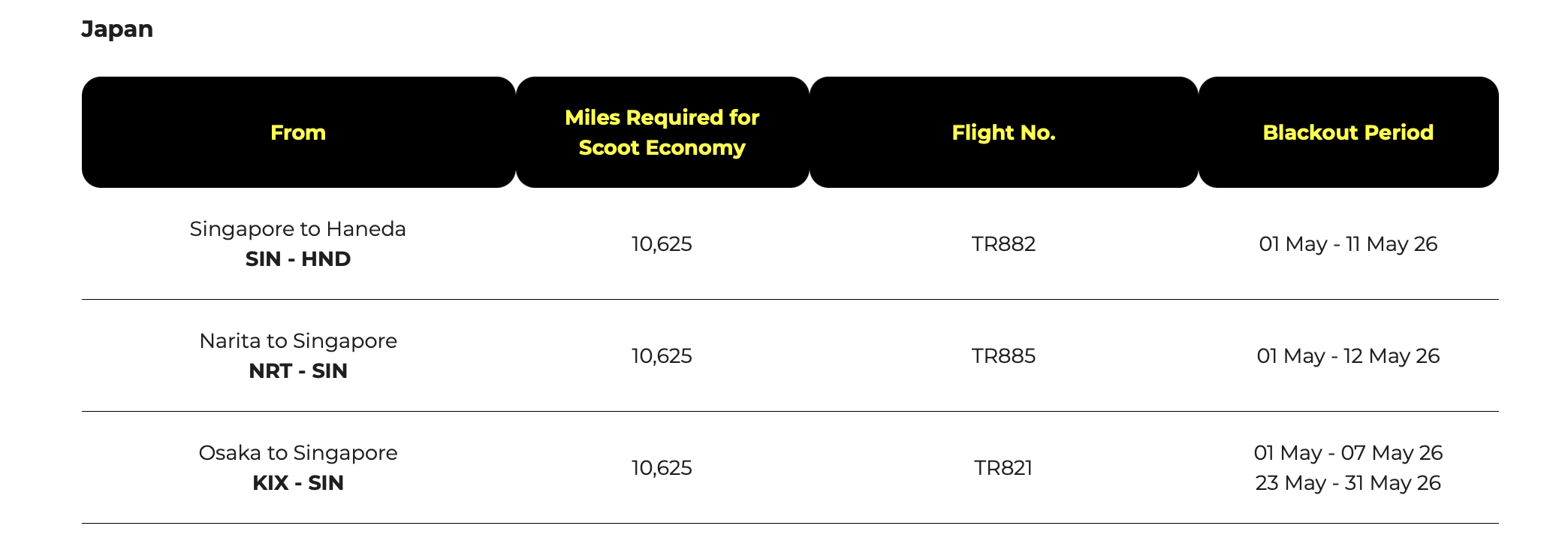Click flight number TR885
Image resolution: width=1568 pixels, height=550 pixels.
pos(1003,355)
